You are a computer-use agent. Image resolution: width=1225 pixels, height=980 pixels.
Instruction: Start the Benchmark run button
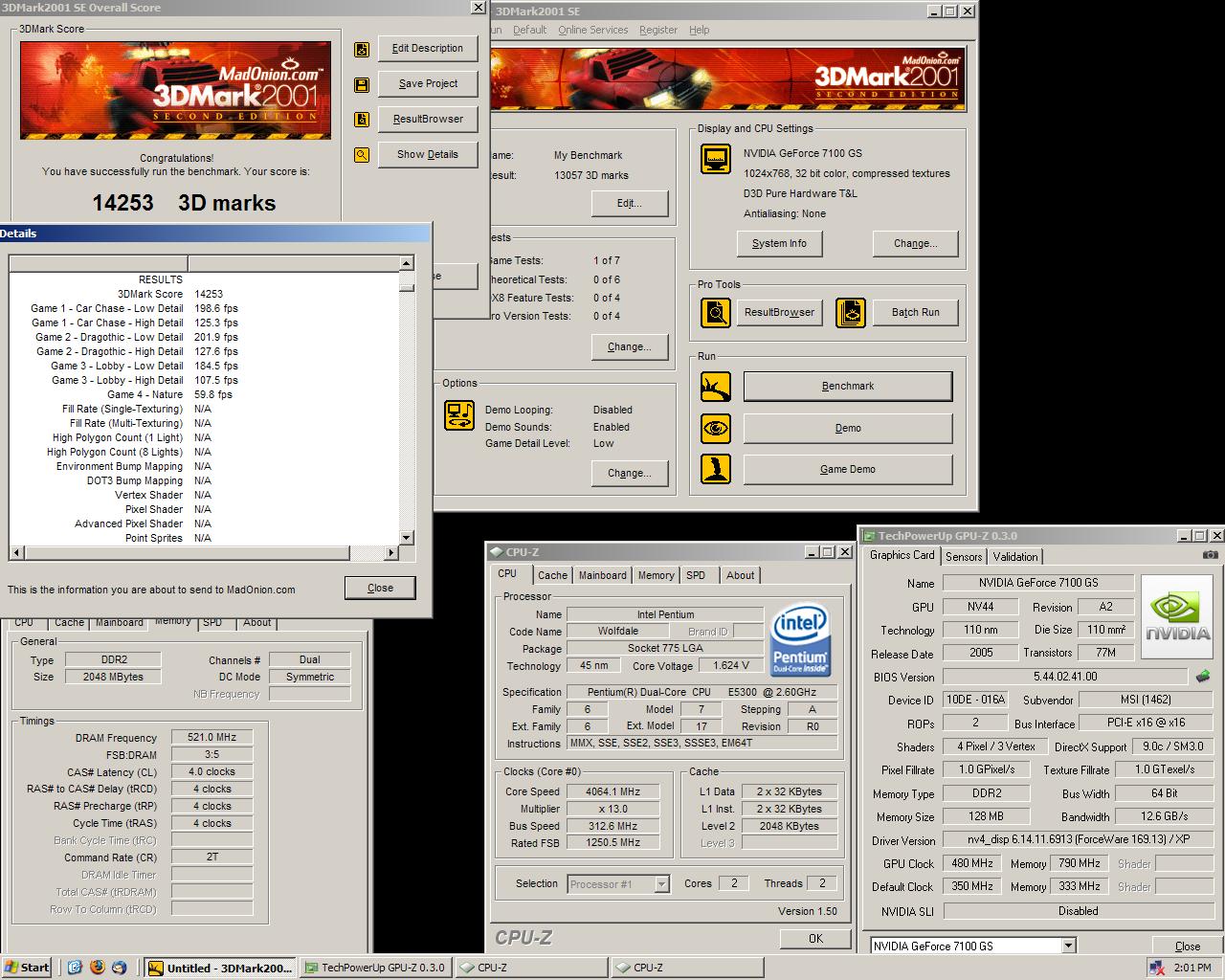tap(848, 387)
